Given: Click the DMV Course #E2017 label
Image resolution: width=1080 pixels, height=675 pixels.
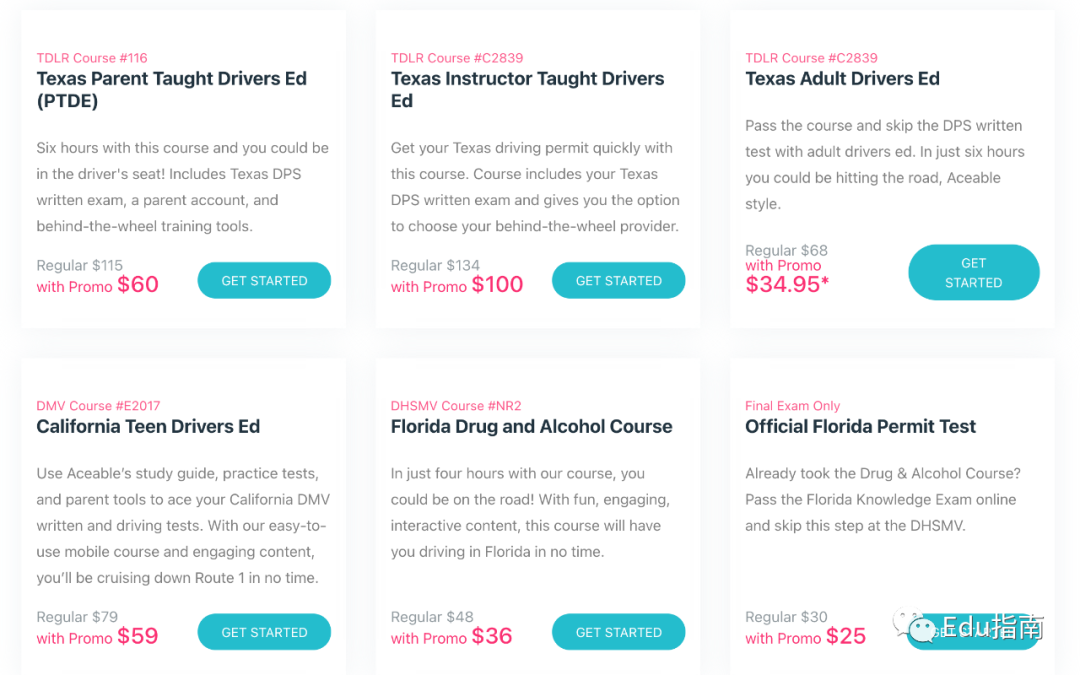Looking at the screenshot, I should coord(98,406).
